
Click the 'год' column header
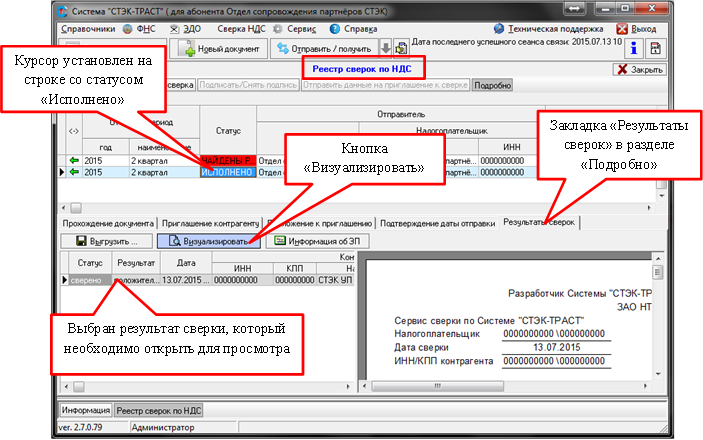[x=106, y=147]
